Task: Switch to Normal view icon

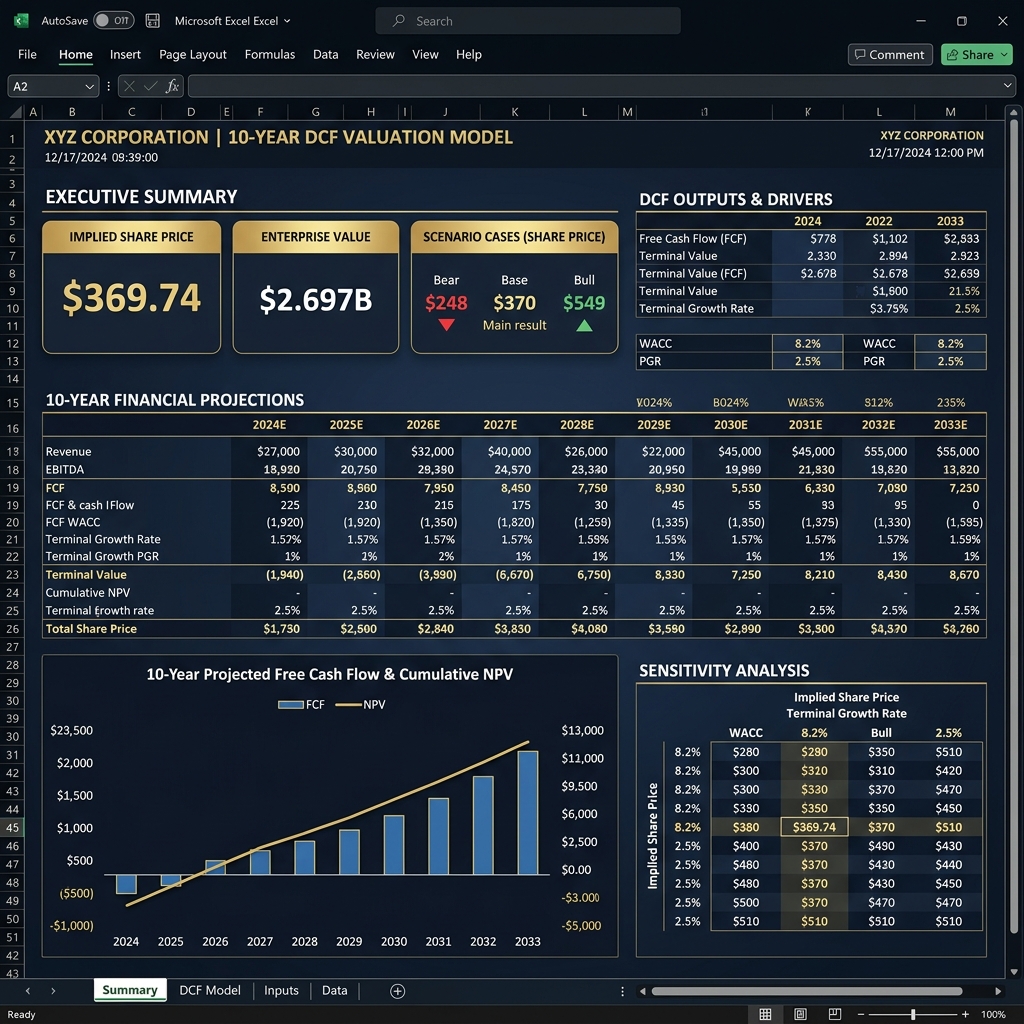Action: [x=765, y=1014]
